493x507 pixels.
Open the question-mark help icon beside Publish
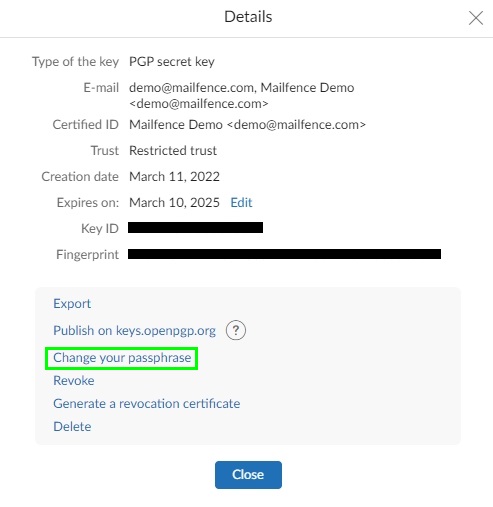(236, 330)
